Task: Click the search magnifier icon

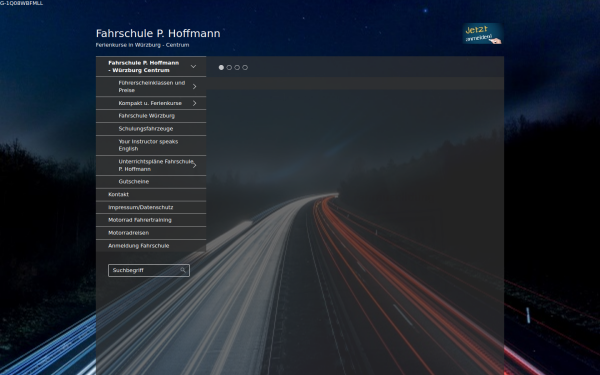Action: pyautogui.click(x=183, y=270)
